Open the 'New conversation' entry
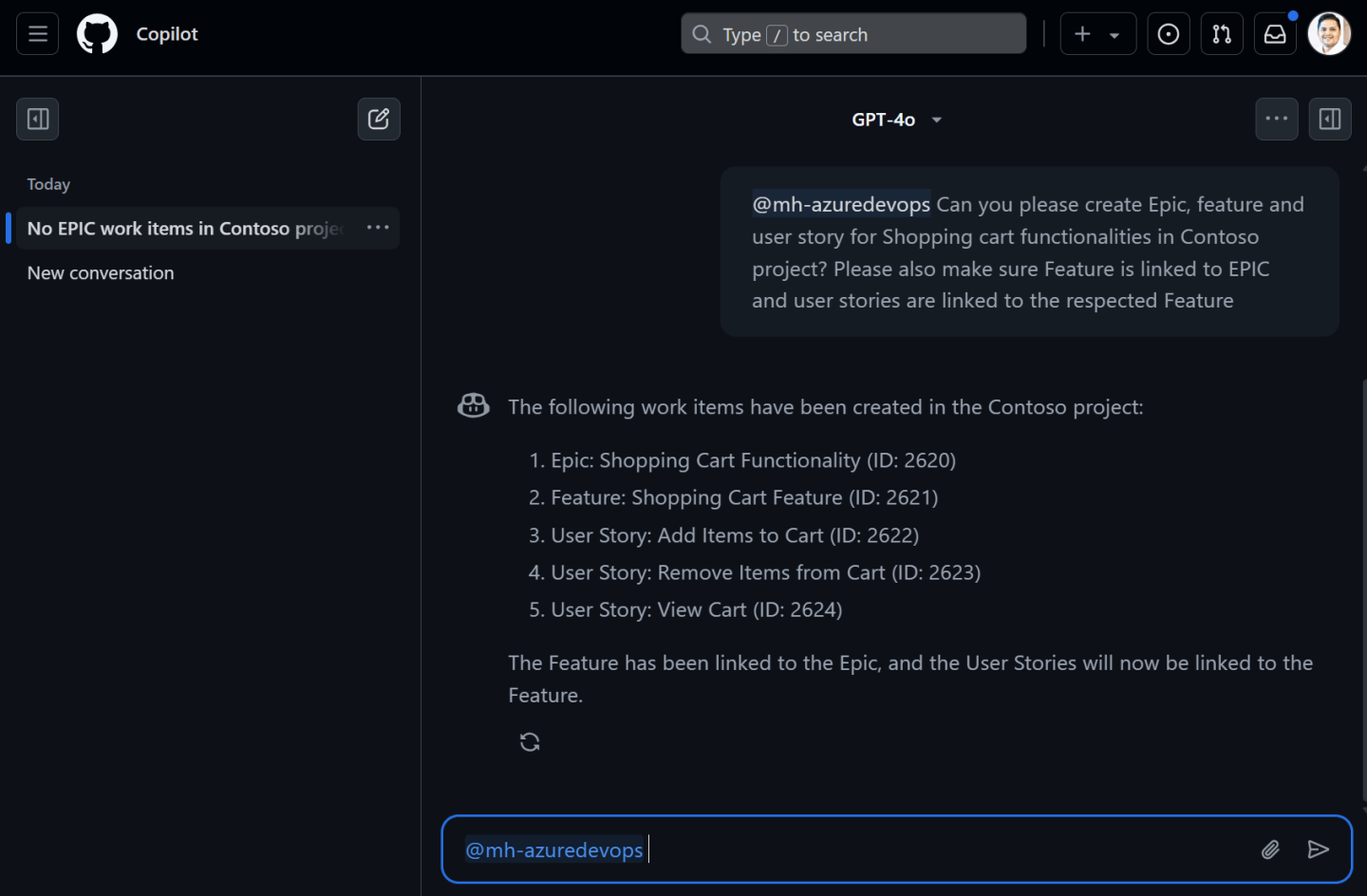 pyautogui.click(x=101, y=273)
